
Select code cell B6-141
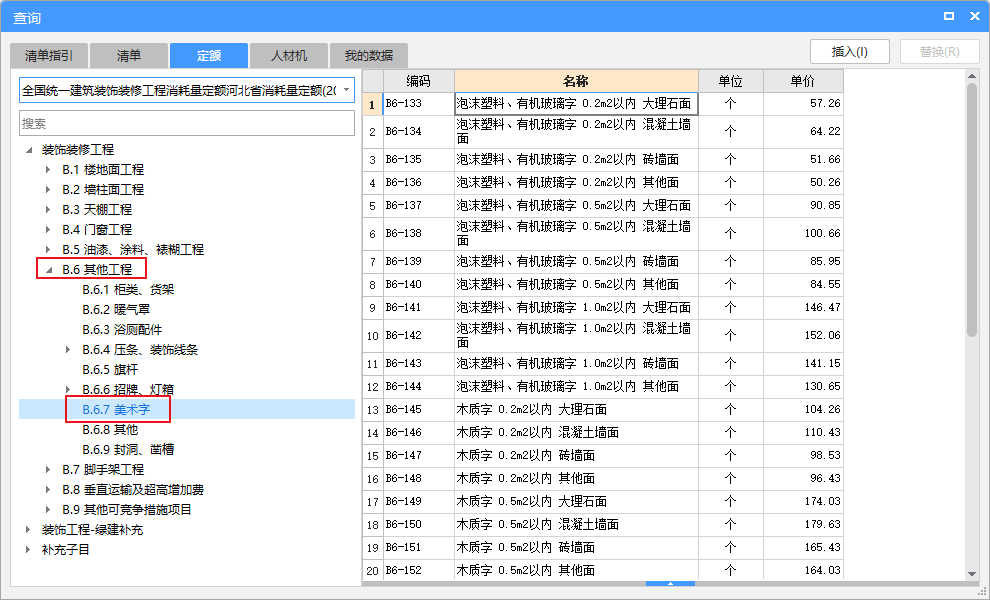click(419, 308)
